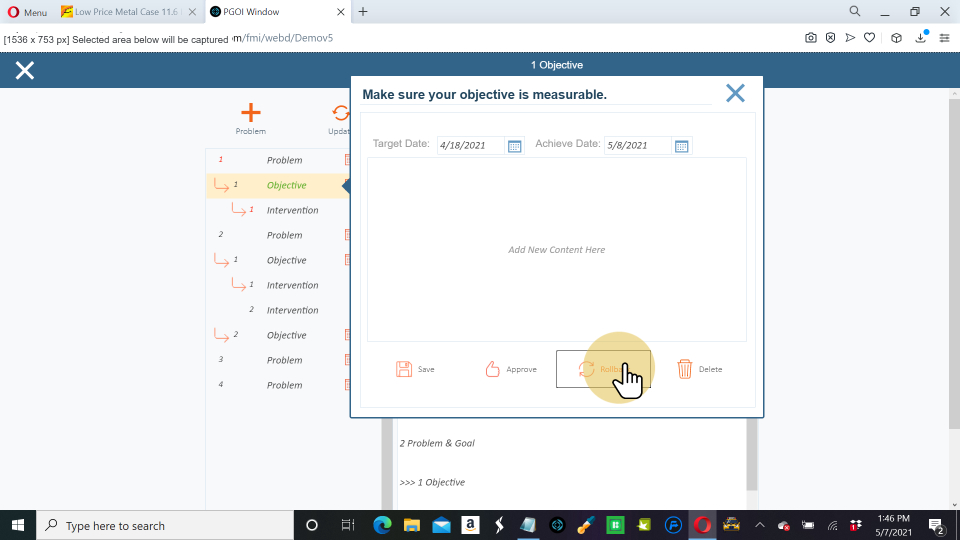The image size is (960, 540).
Task: Open the Achieve Date calendar picker
Action: pyautogui.click(x=681, y=146)
